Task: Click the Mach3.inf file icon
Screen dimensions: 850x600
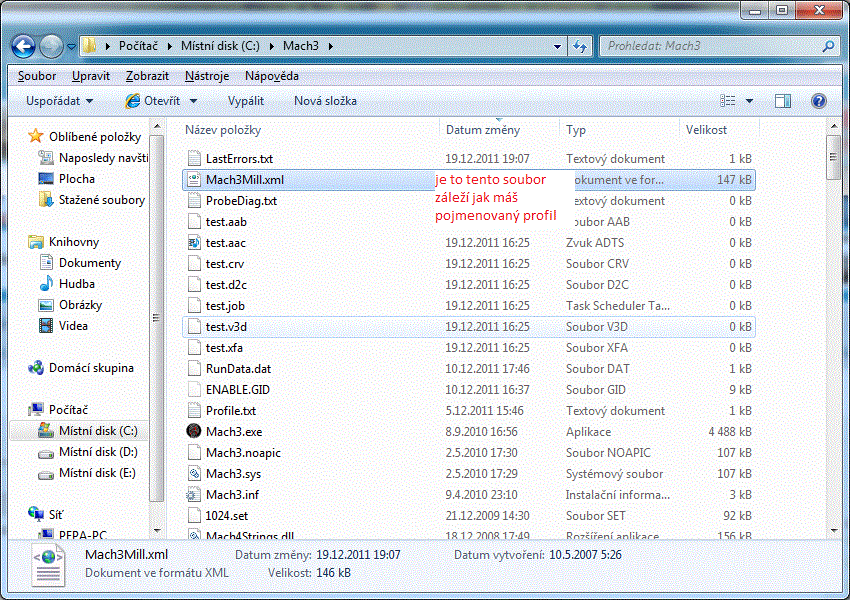Action: (194, 495)
